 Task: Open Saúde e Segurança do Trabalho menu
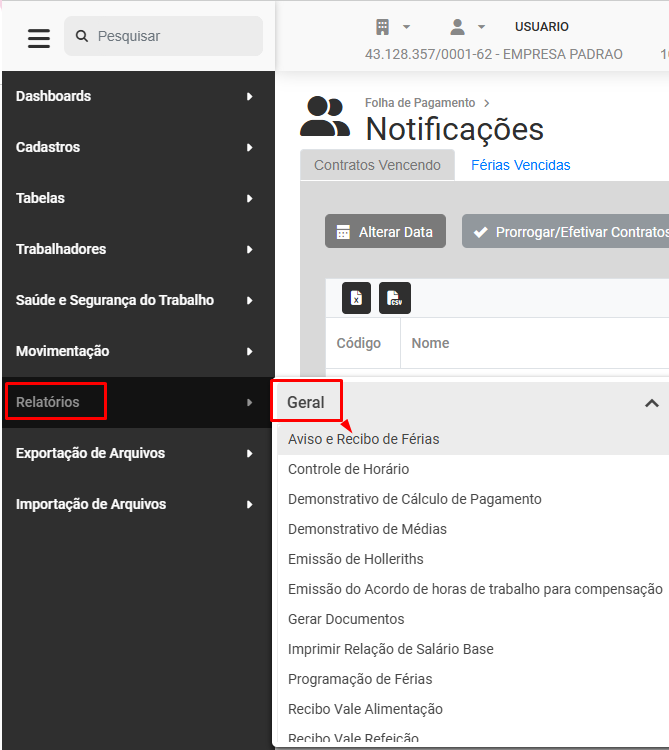point(138,300)
